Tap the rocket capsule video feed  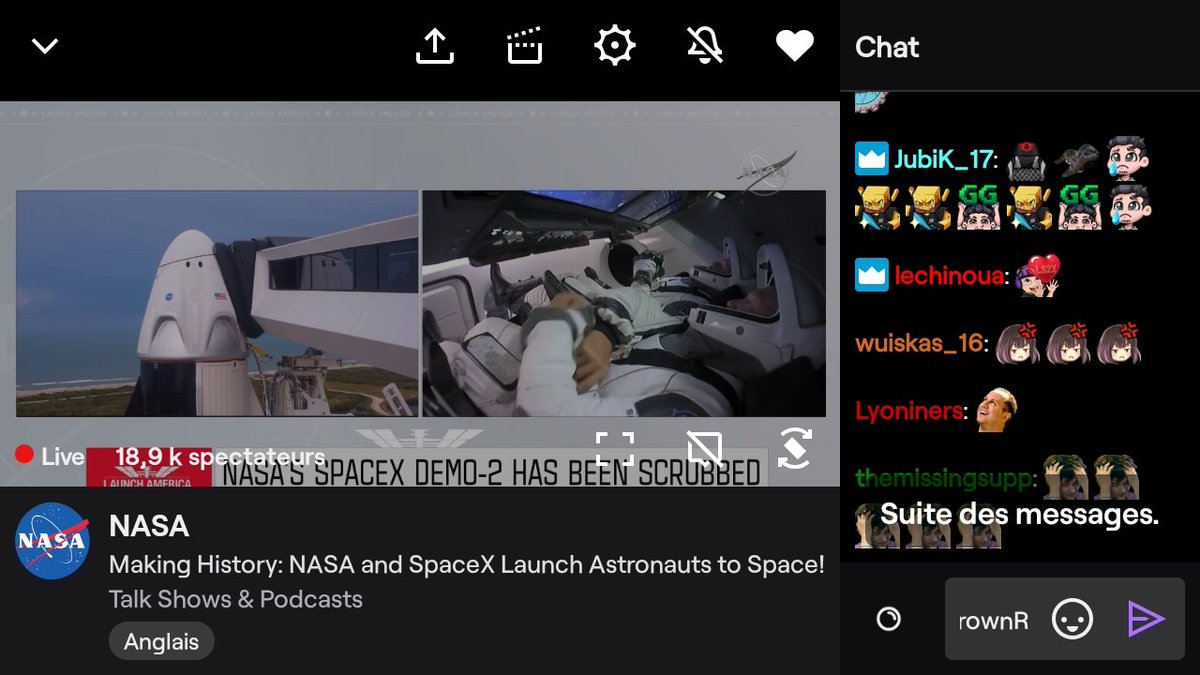point(217,303)
